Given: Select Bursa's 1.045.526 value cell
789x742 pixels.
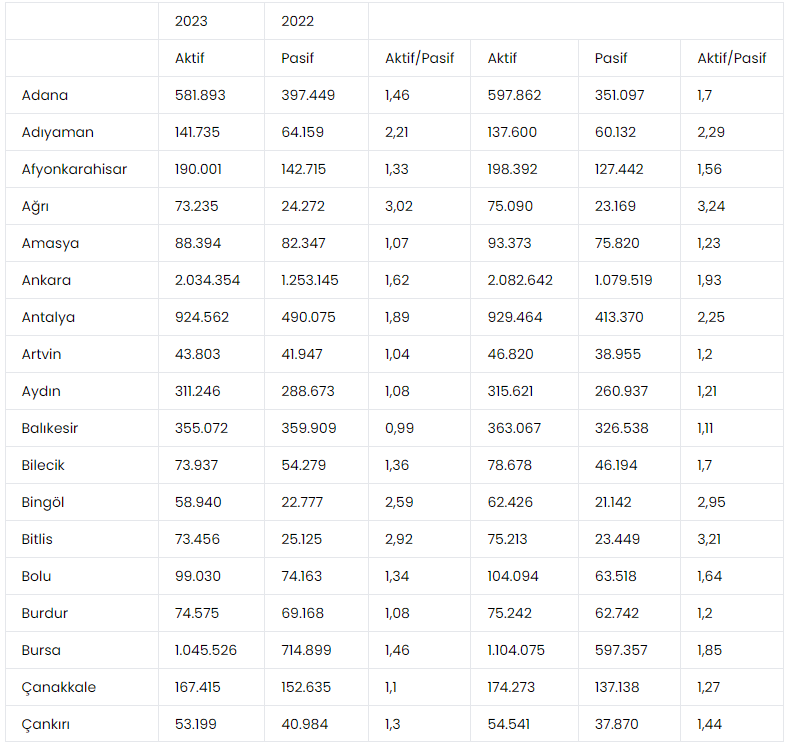Looking at the screenshot, I should pos(206,650).
